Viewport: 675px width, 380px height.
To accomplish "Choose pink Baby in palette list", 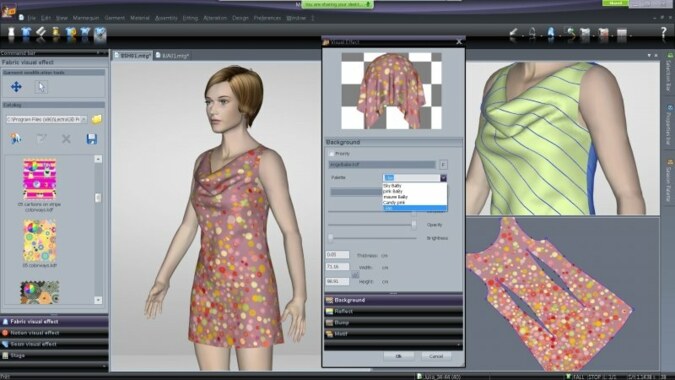I will pos(415,191).
